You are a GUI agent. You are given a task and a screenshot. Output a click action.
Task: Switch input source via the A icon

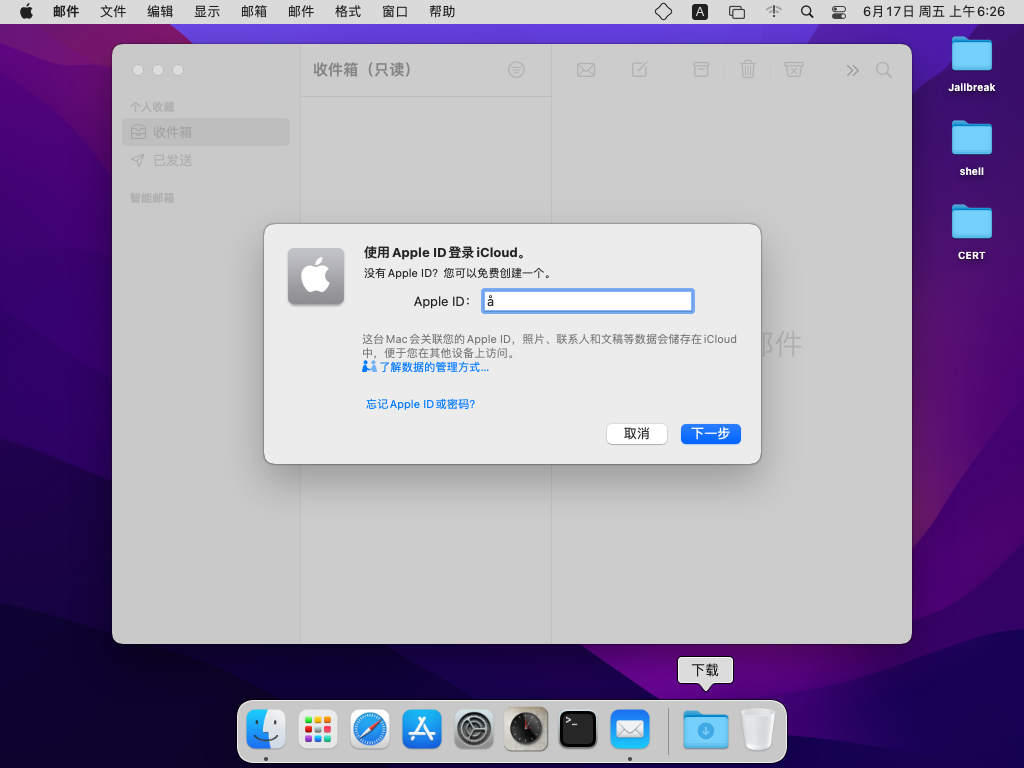[x=699, y=12]
